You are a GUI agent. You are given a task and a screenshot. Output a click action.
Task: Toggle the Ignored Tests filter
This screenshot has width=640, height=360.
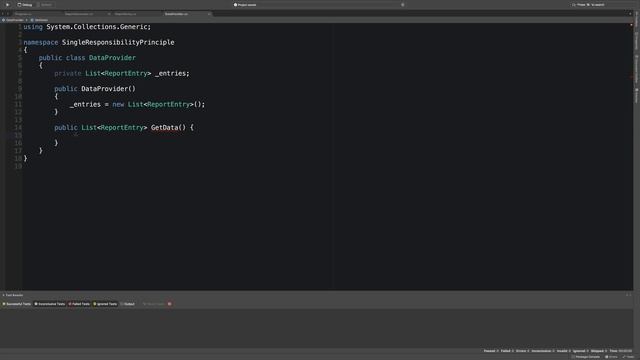(x=105, y=304)
